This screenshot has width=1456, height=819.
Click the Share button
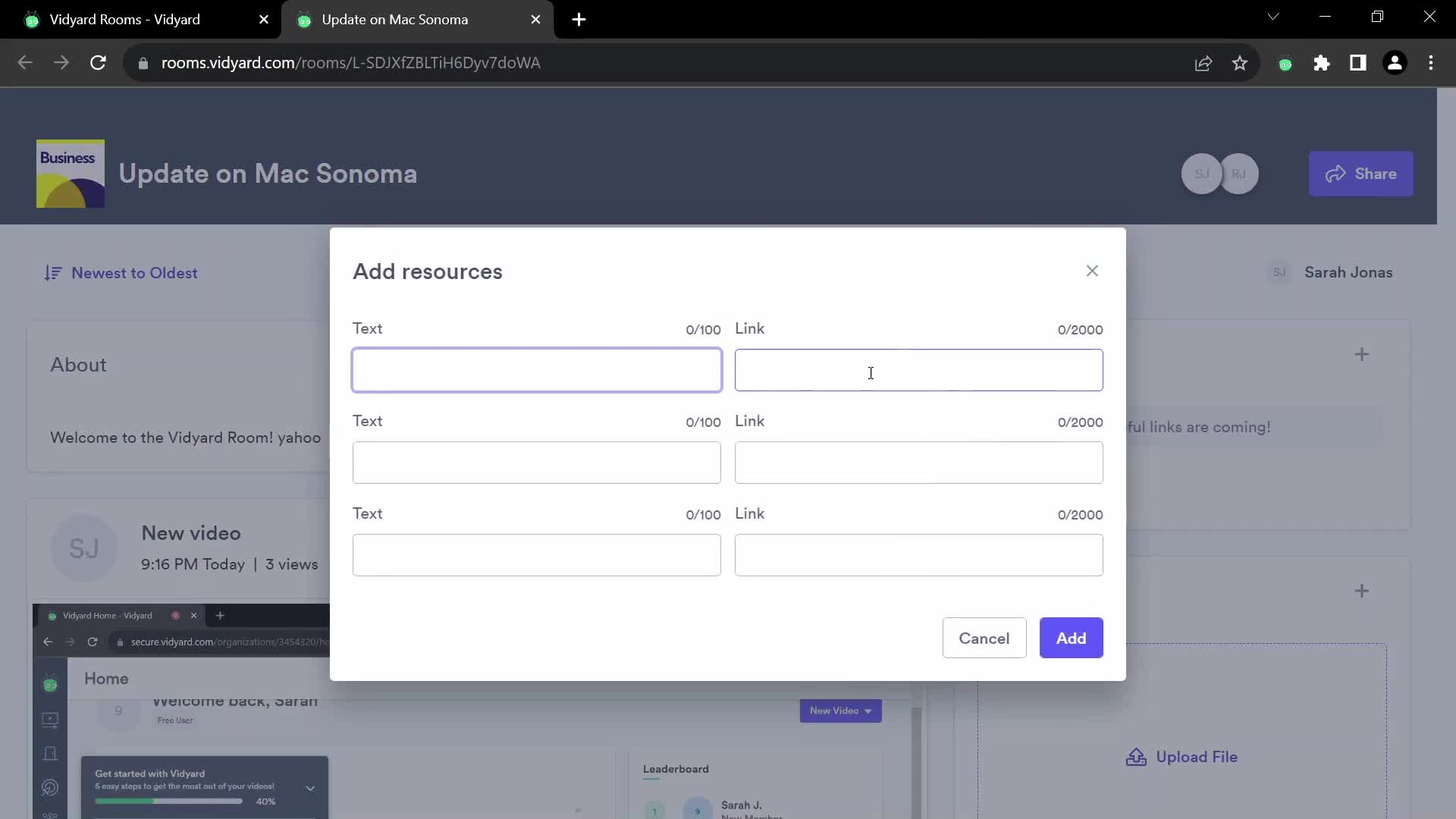1360,174
